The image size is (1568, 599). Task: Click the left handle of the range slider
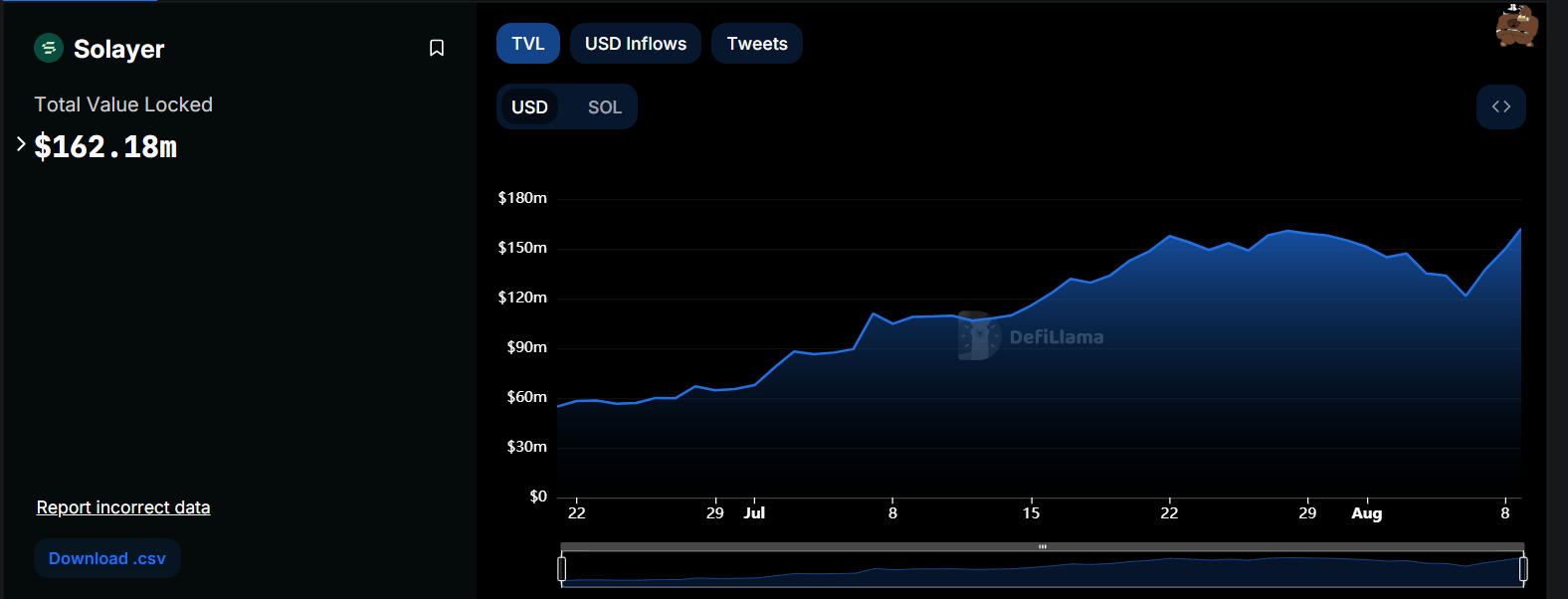(562, 569)
